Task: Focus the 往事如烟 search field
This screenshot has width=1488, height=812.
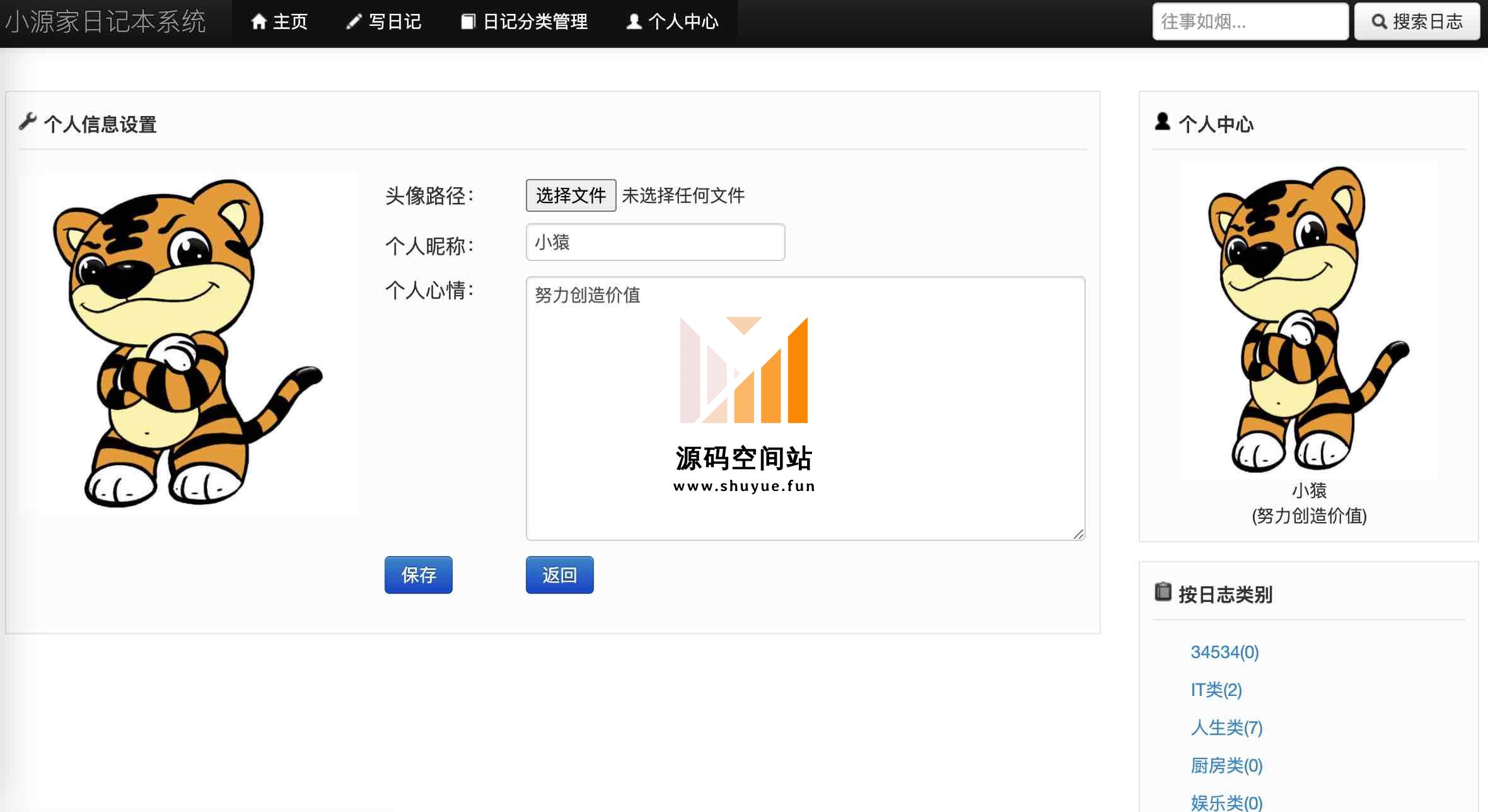Action: click(1250, 22)
